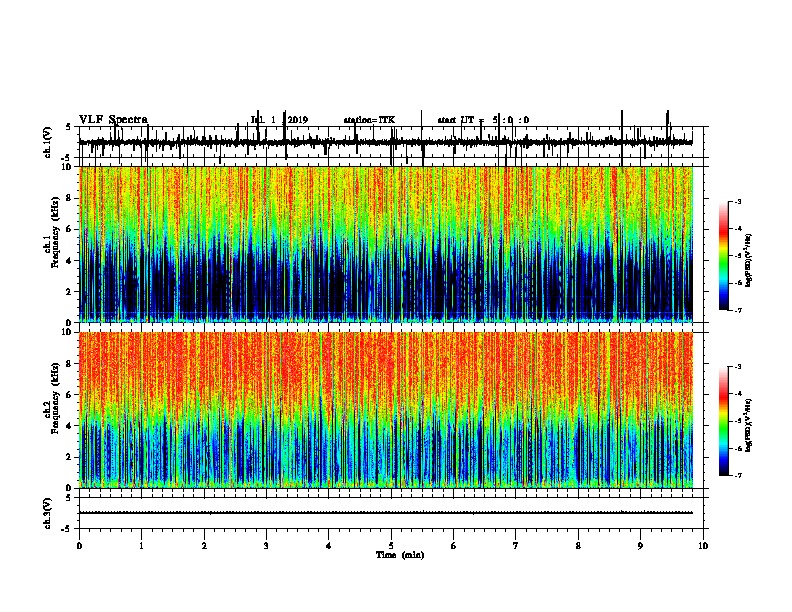Click the ch.1 spectrogram plot
792x612 pixels.
pos(386,244)
